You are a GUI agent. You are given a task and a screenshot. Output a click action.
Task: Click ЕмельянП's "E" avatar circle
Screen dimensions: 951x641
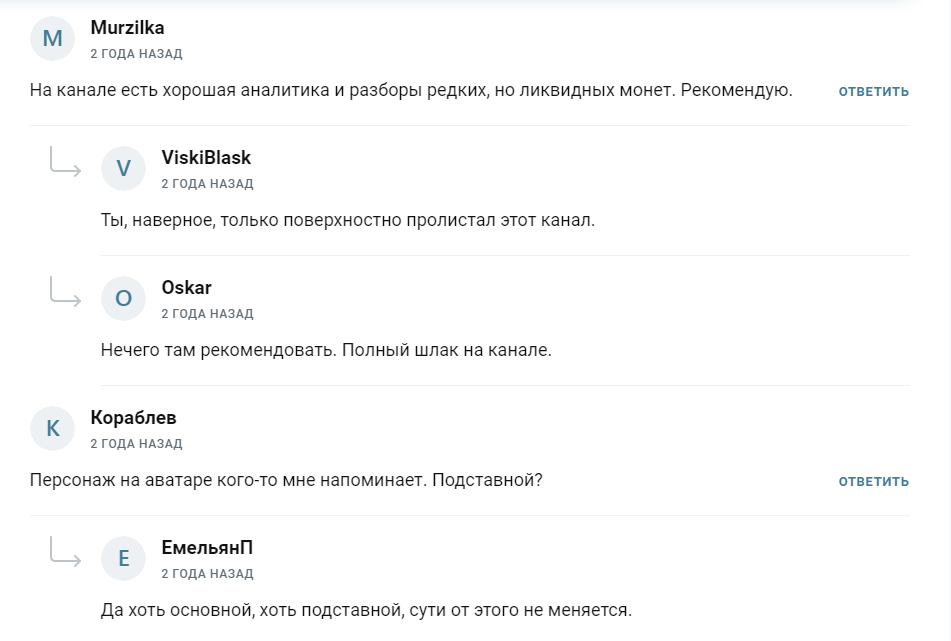(x=124, y=559)
